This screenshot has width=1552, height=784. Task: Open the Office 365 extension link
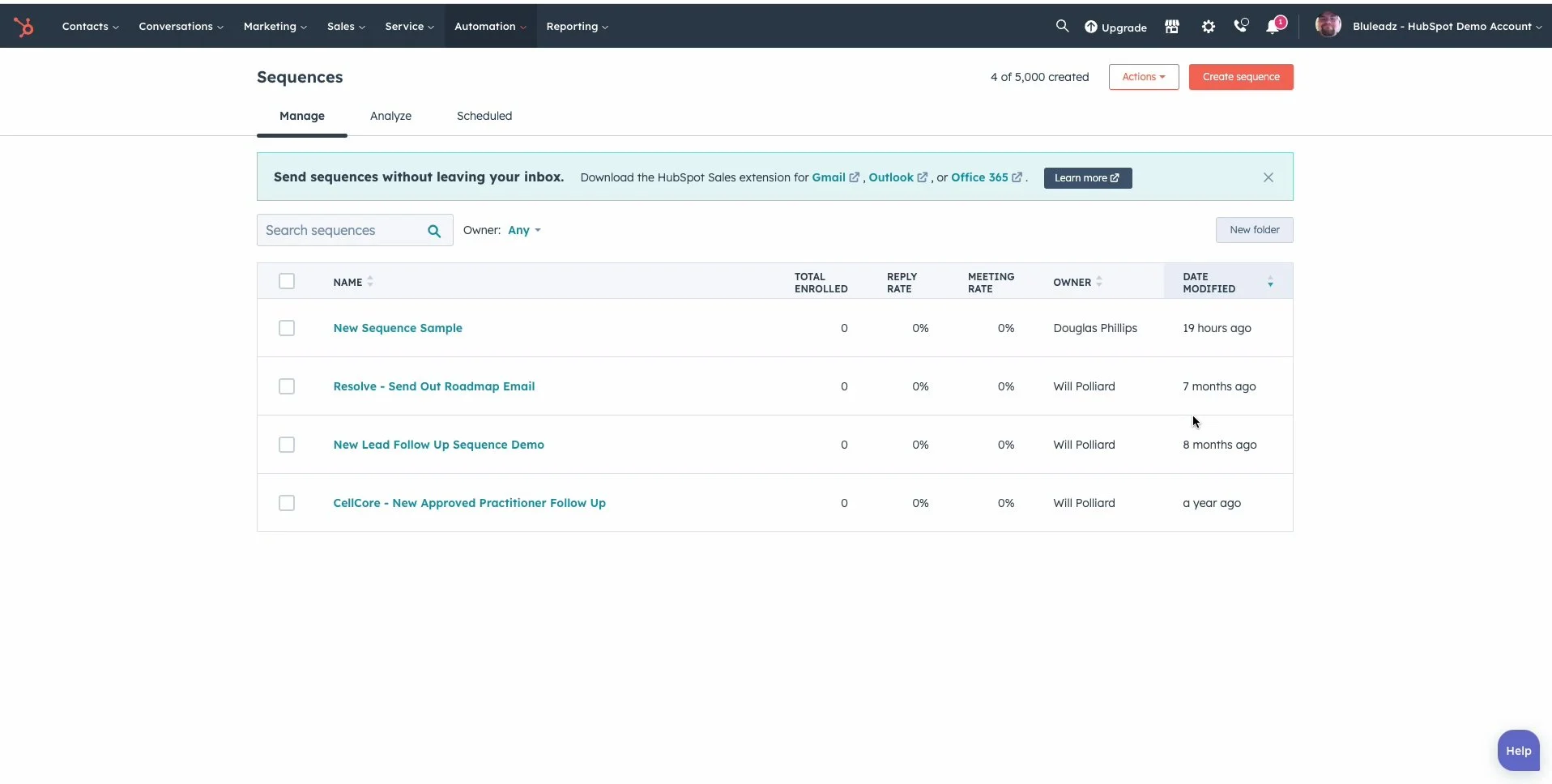point(986,177)
